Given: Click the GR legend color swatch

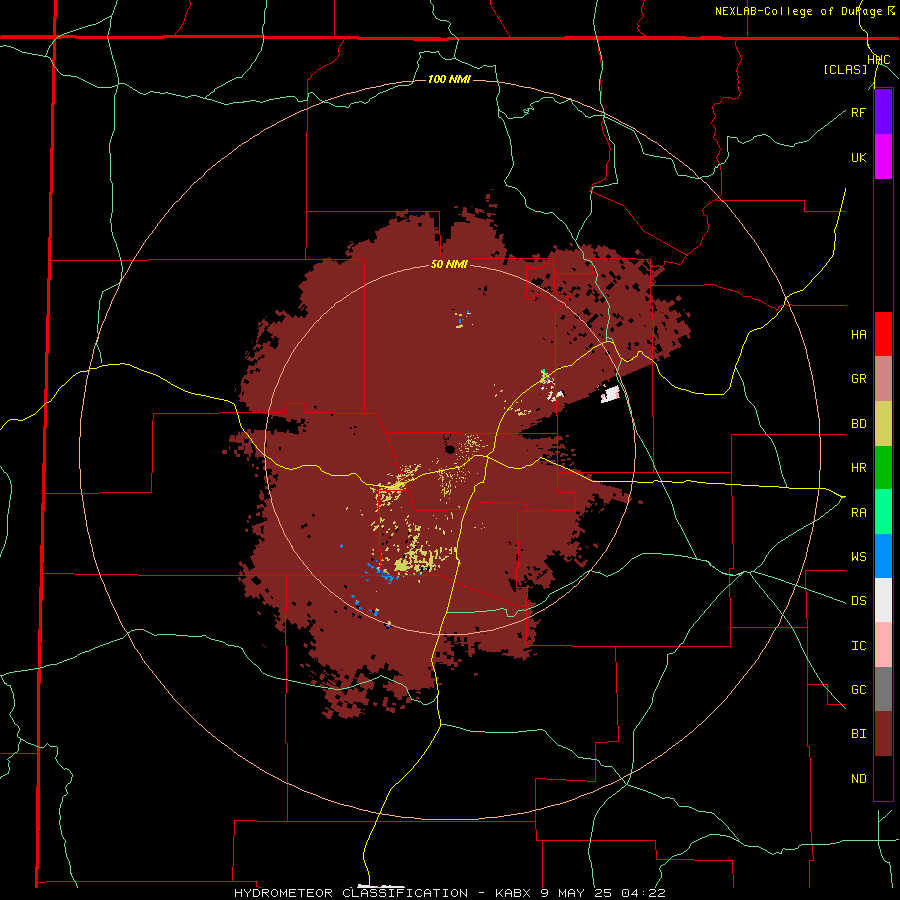Looking at the screenshot, I should point(883,379).
